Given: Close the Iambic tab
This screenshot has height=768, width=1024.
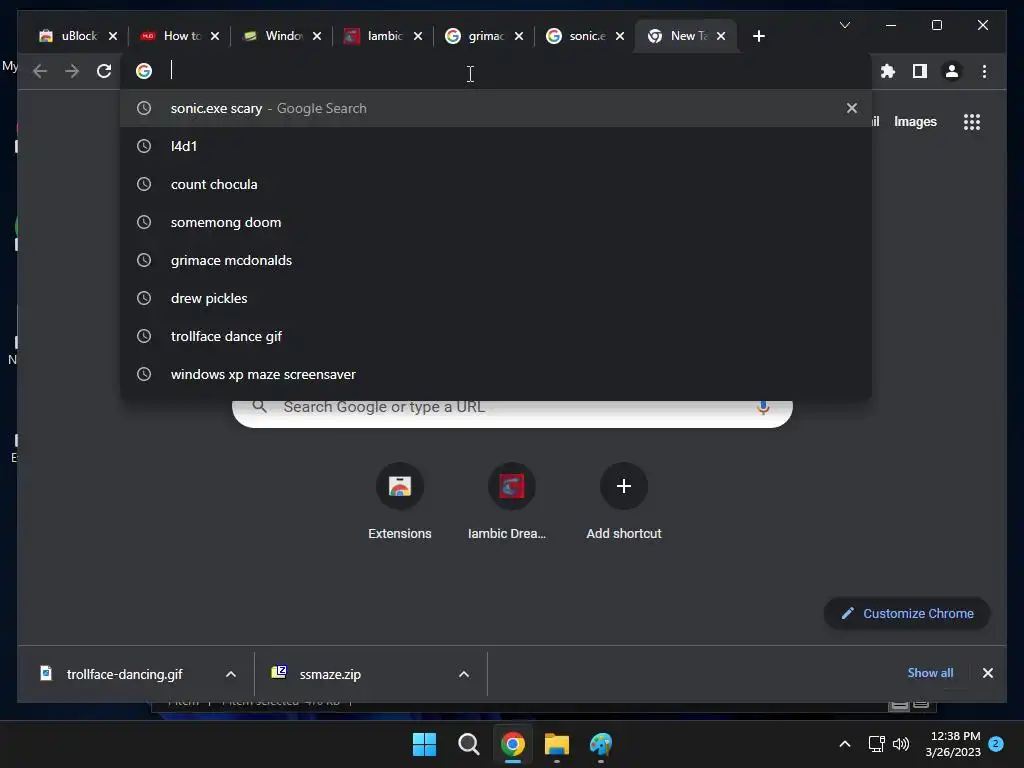Looking at the screenshot, I should [418, 36].
